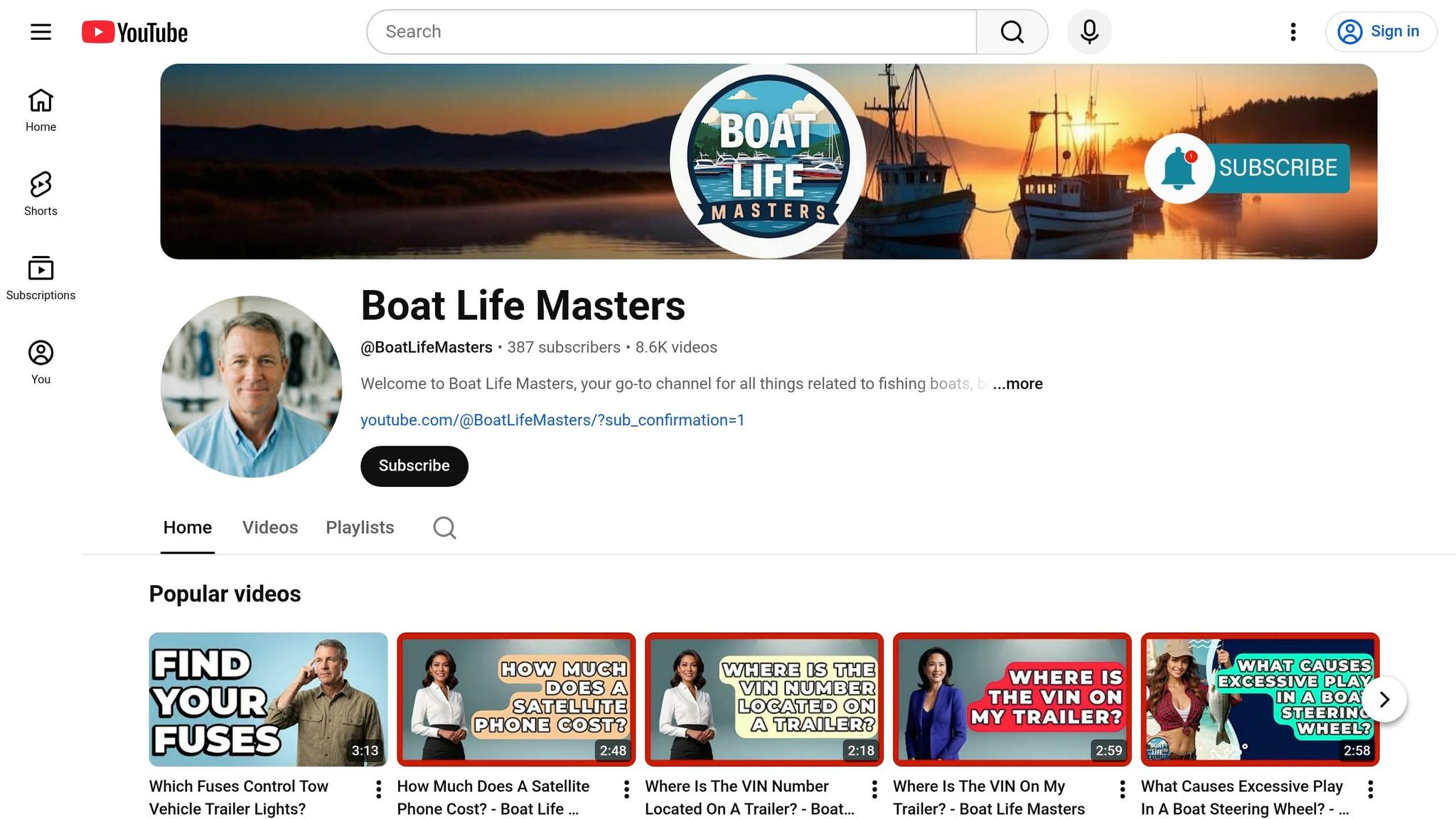The width and height of the screenshot is (1456, 819).
Task: Play the Satellite Phone Cost thumbnail
Action: 516,700
